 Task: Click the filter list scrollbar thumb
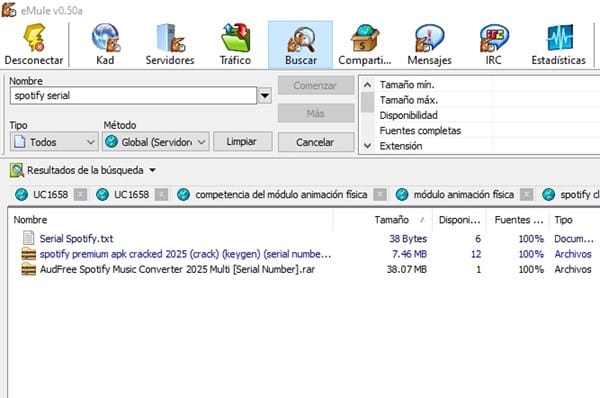coord(367,102)
